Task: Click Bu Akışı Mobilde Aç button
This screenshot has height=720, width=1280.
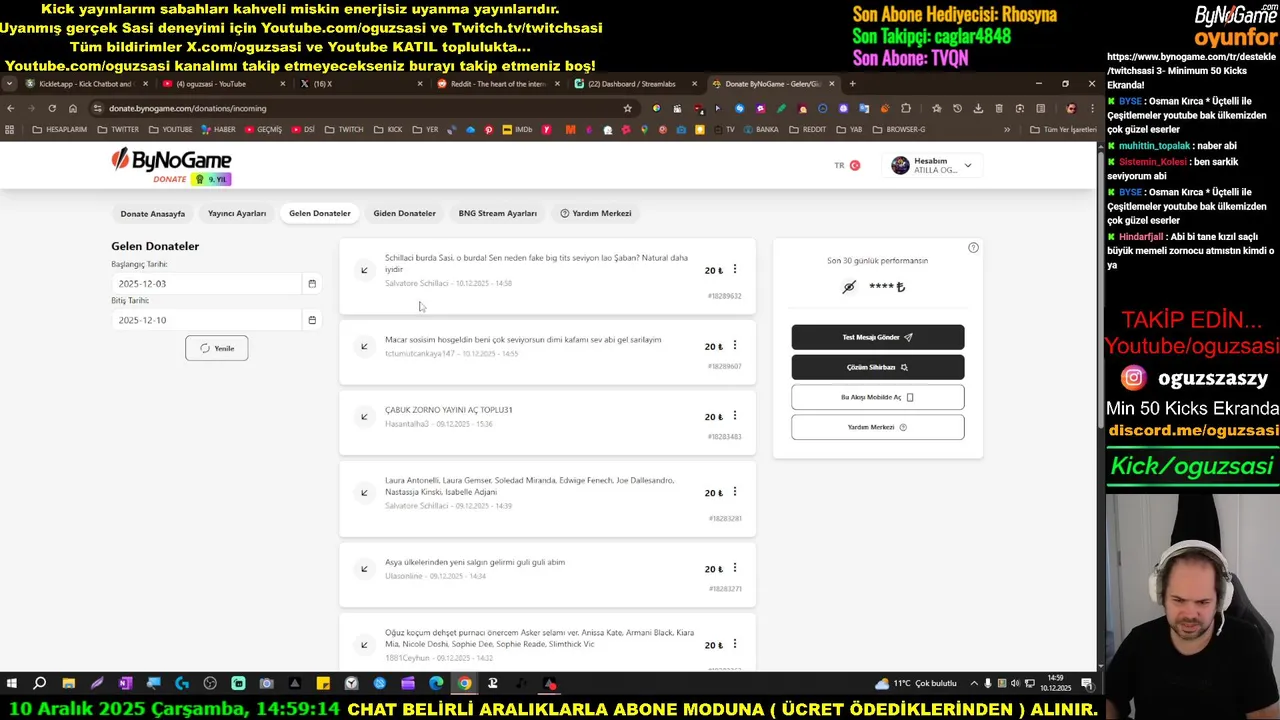Action: coord(878,397)
